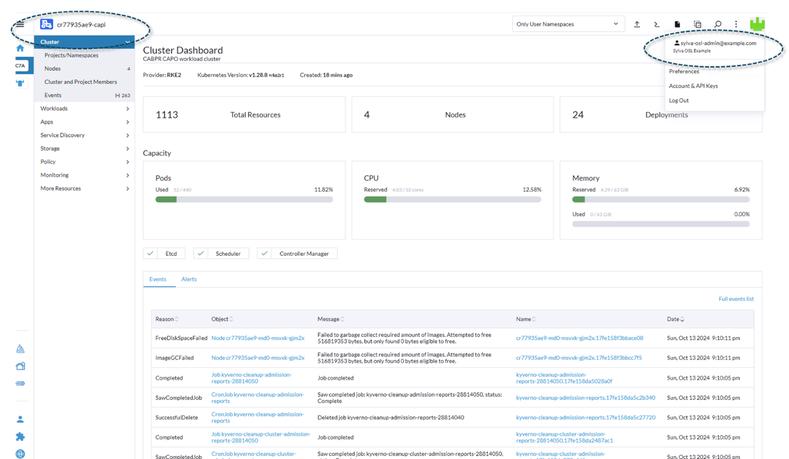Expand the Workloads section in sidebar

click(x=84, y=108)
